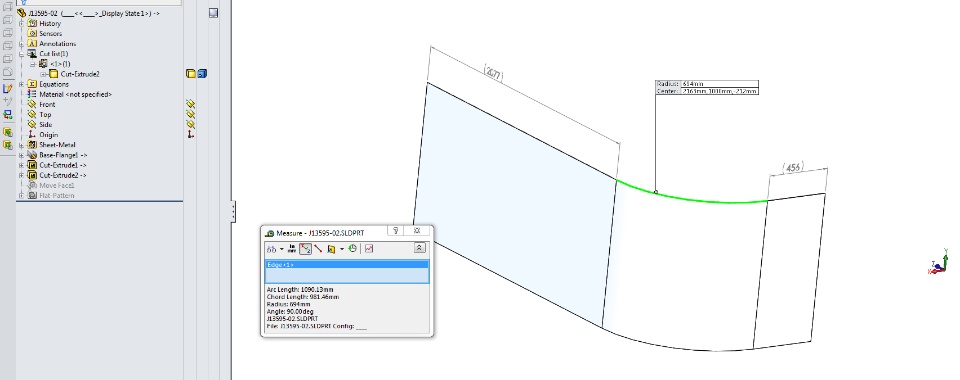
Task: Click the sketch pencil icon in left toolbar
Action: (x=7, y=89)
